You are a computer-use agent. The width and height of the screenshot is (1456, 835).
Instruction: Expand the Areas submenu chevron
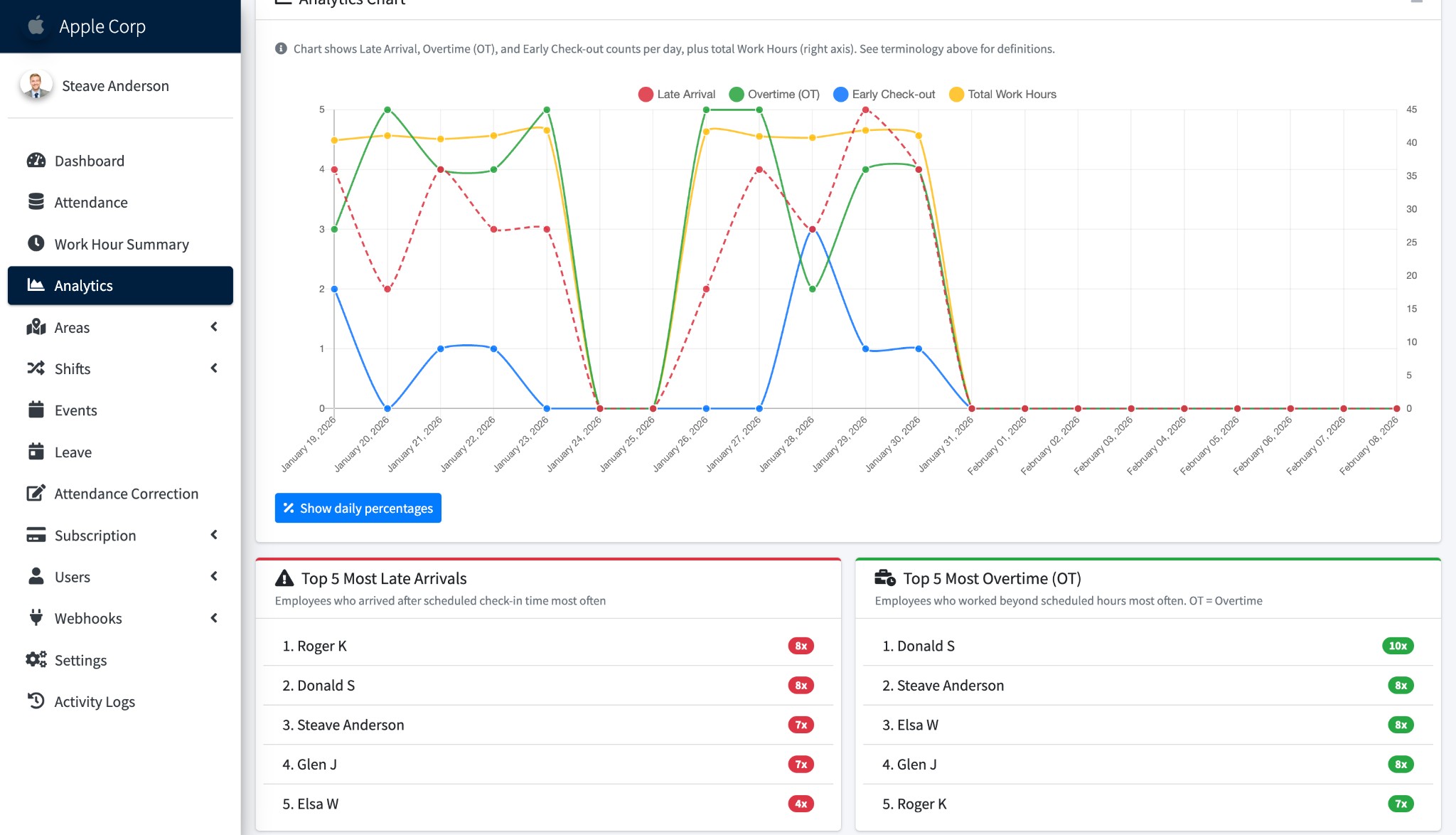(214, 326)
